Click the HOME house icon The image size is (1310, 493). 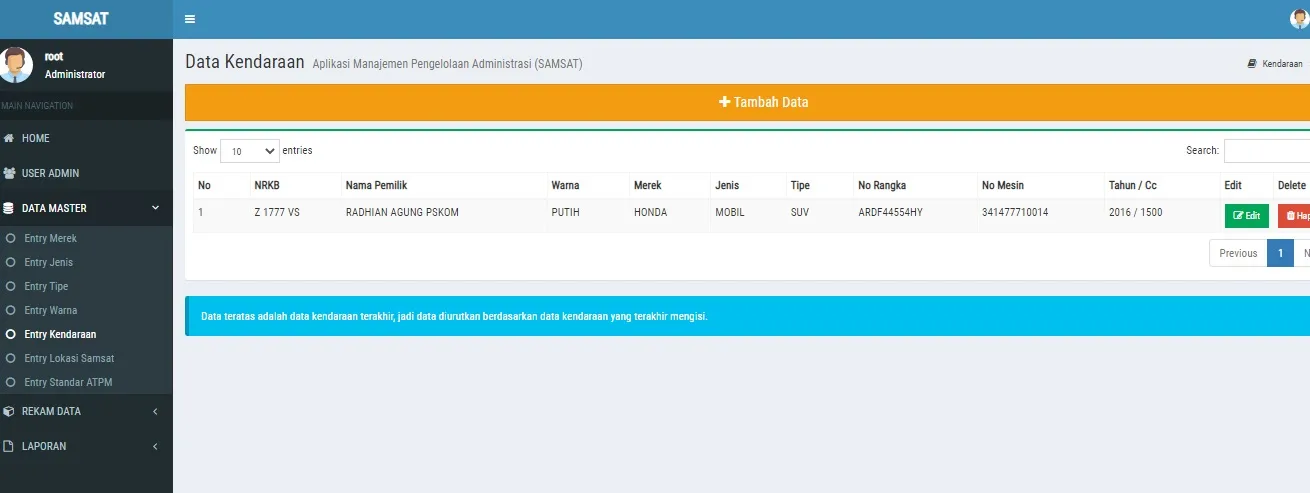click(x=10, y=138)
